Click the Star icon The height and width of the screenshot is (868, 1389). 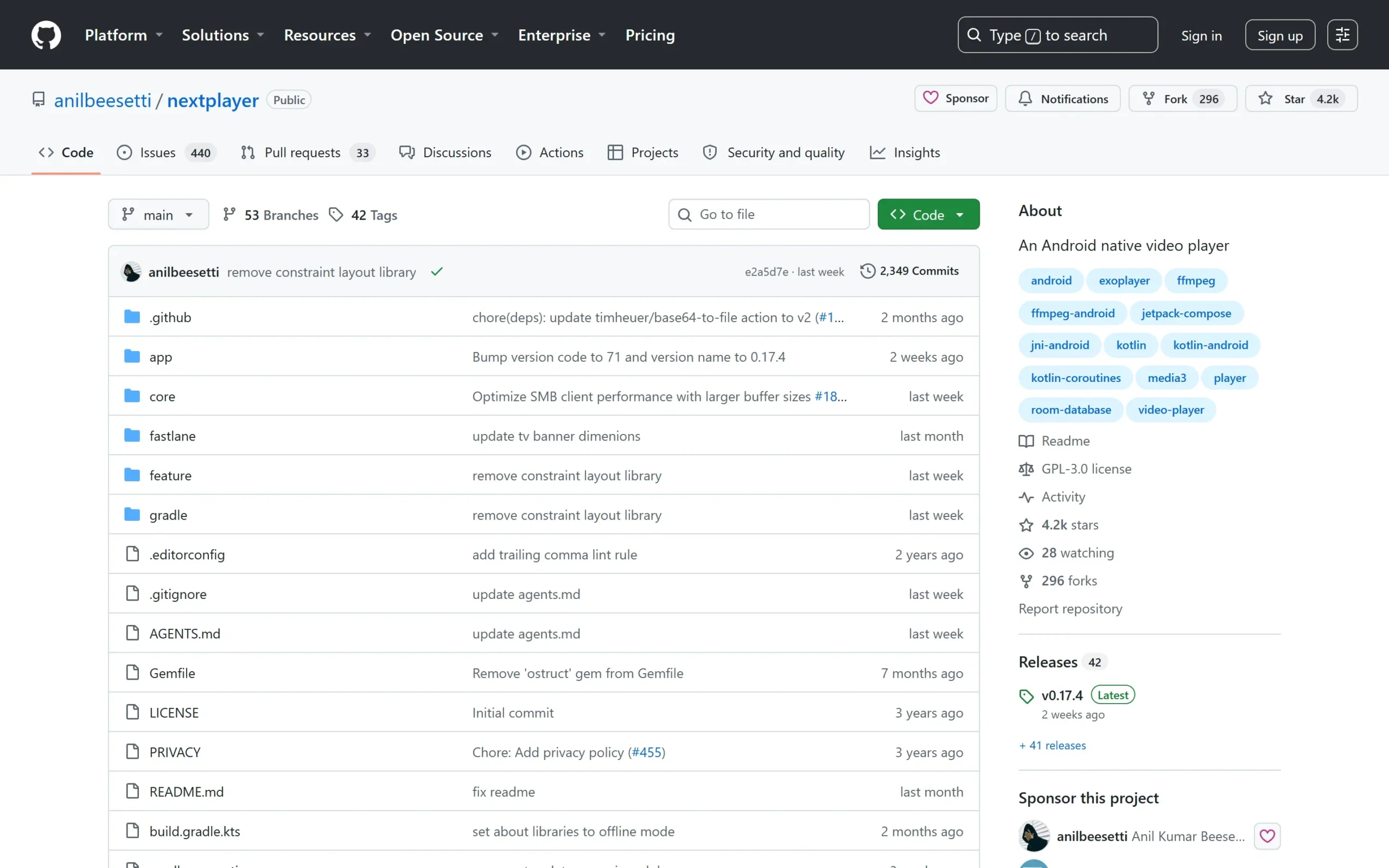click(1266, 98)
